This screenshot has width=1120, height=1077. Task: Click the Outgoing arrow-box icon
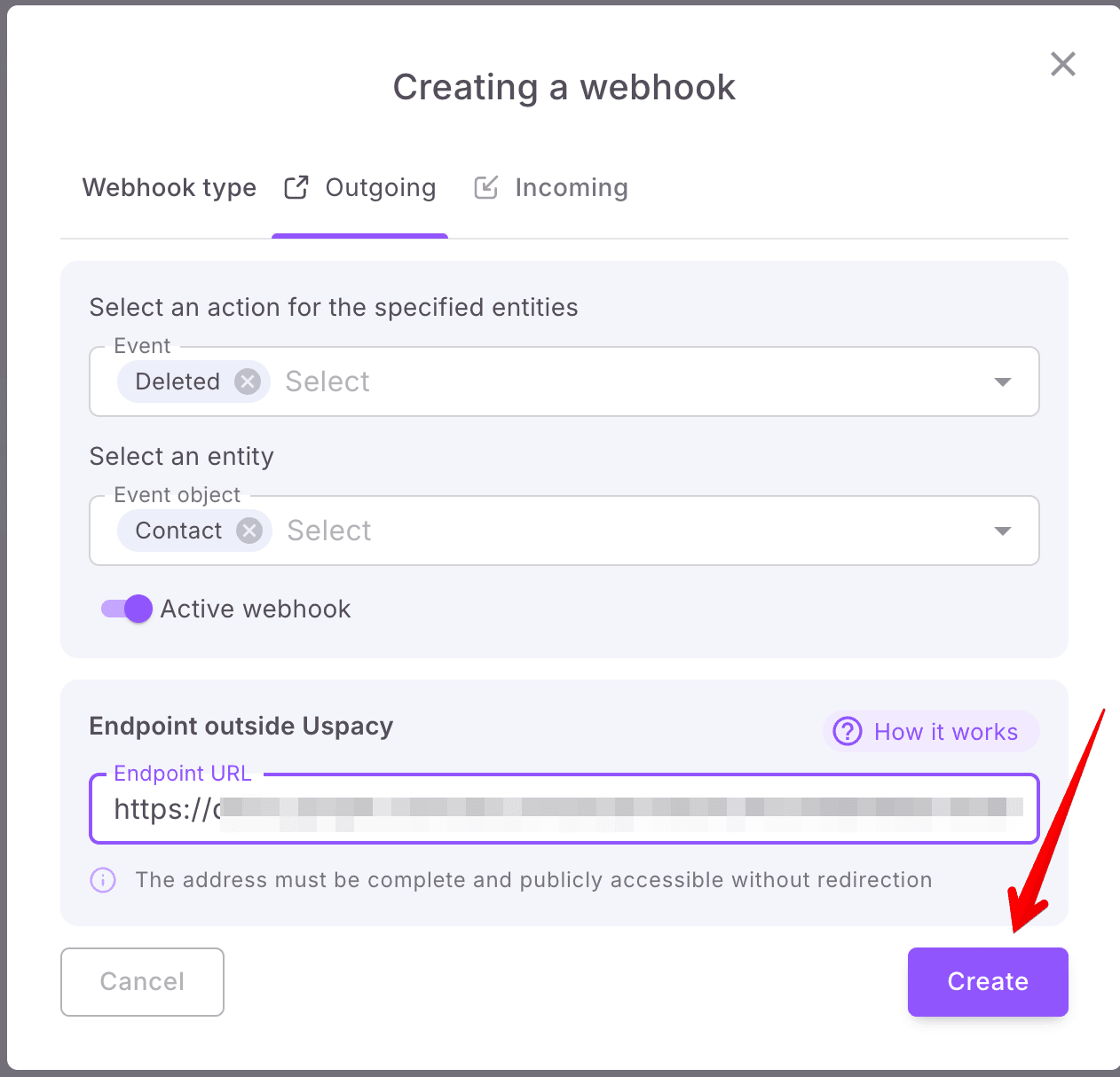296,188
